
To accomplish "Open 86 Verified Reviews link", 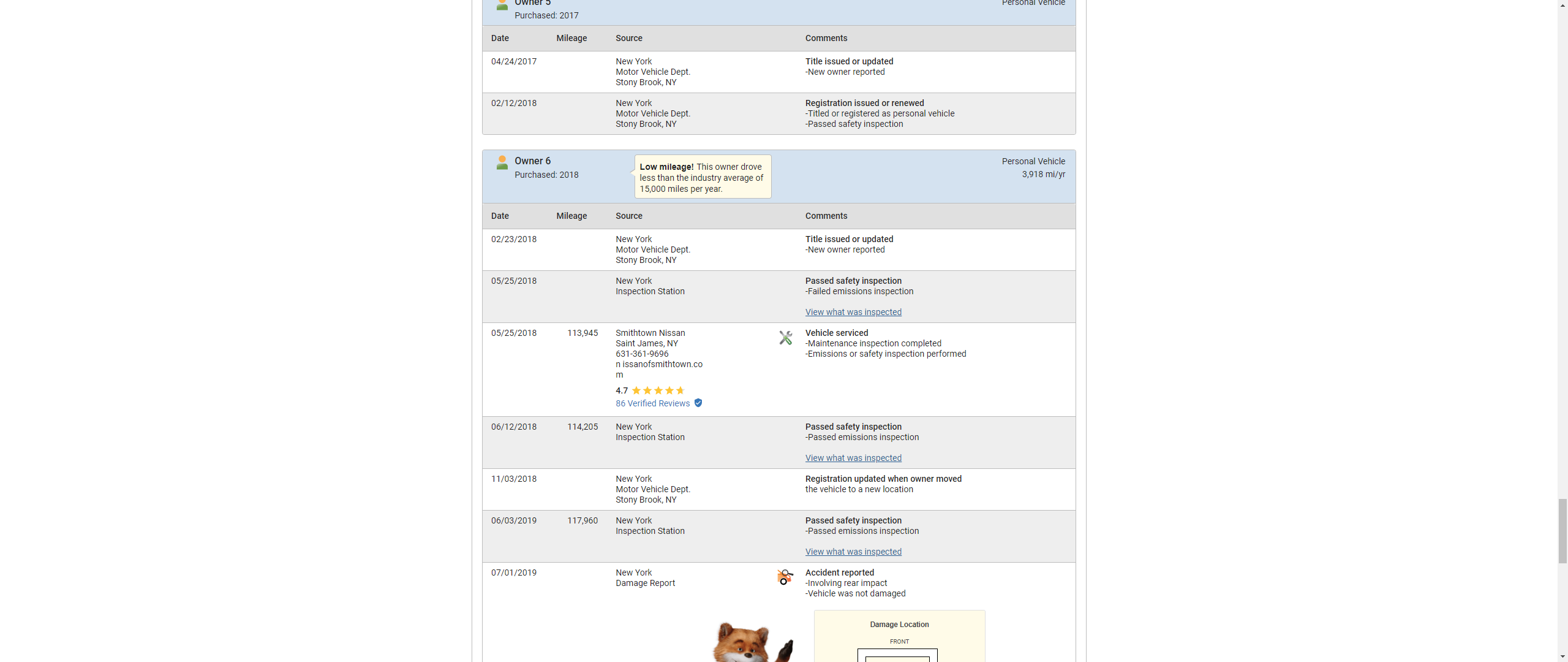I will [x=652, y=403].
